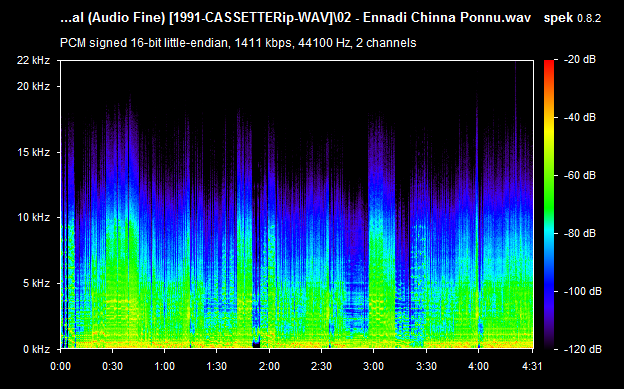The height and width of the screenshot is (389, 624).
Task: Click the -120 dB legend label
Action: pyautogui.click(x=582, y=349)
